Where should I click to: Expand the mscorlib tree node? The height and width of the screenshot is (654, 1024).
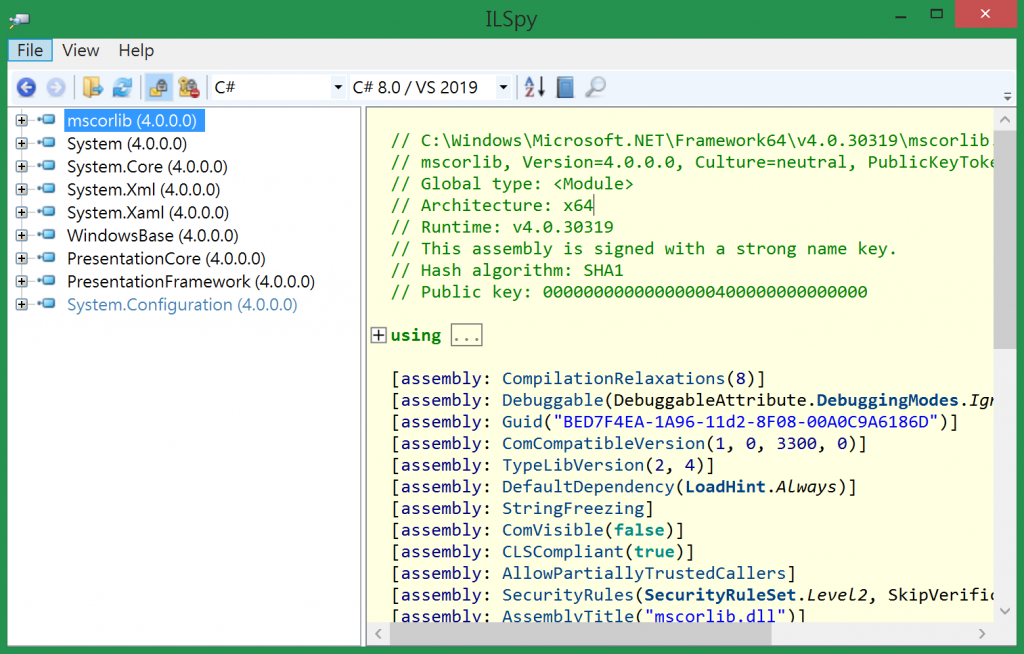tap(22, 120)
